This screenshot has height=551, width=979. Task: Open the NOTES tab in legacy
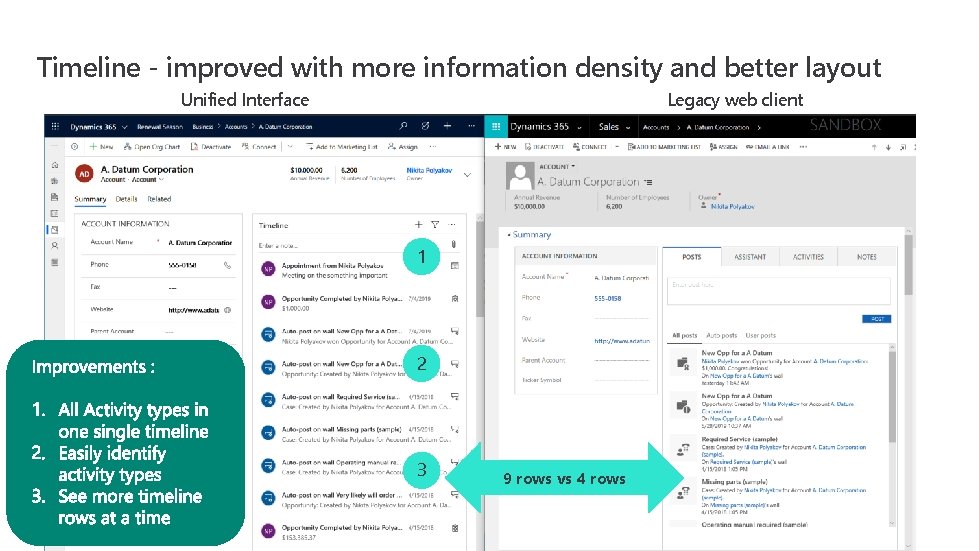coord(867,256)
